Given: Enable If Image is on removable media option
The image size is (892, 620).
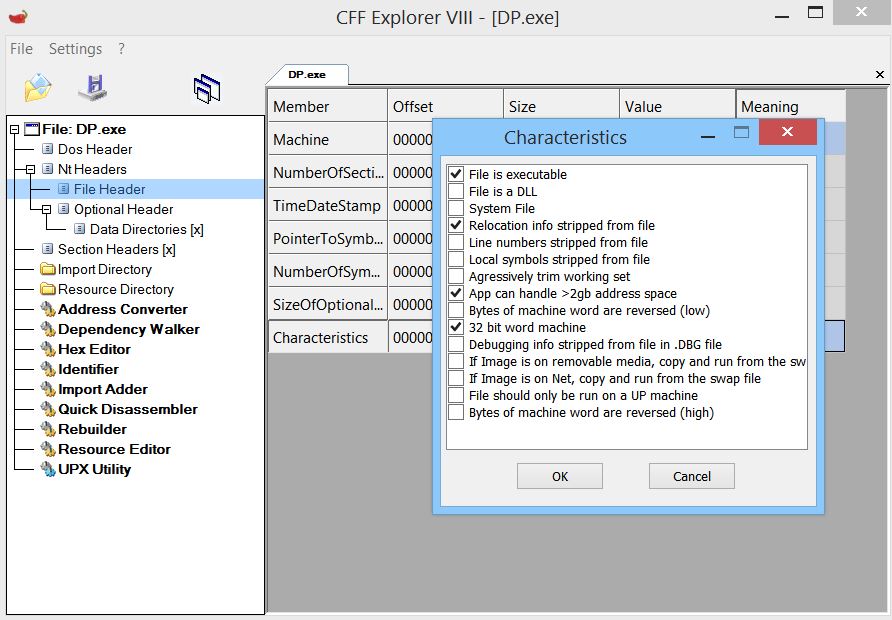Looking at the screenshot, I should pos(456,361).
